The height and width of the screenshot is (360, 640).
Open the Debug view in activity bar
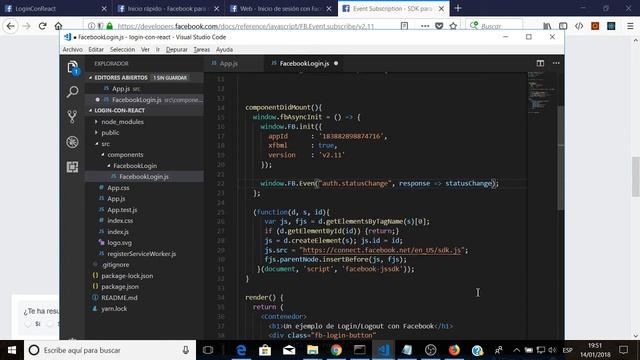click(x=72, y=142)
